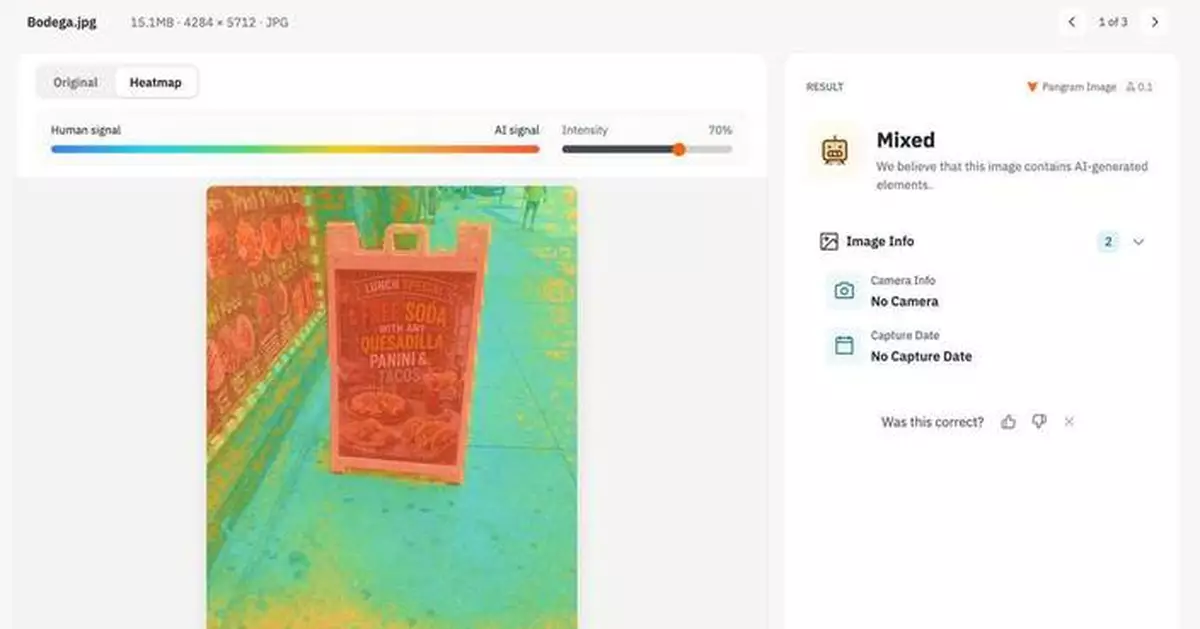
Task: Click the 'RESULT' panel header
Action: pos(825,87)
